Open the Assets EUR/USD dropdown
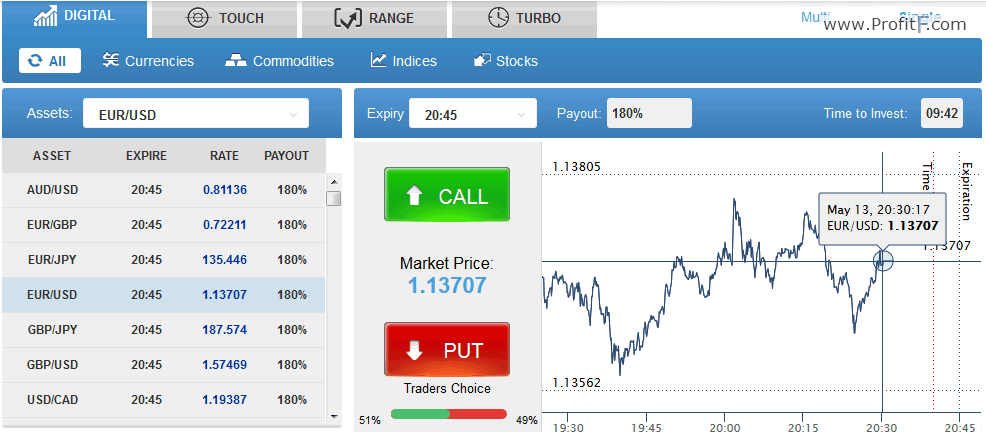Image resolution: width=986 pixels, height=435 pixels. (x=196, y=113)
